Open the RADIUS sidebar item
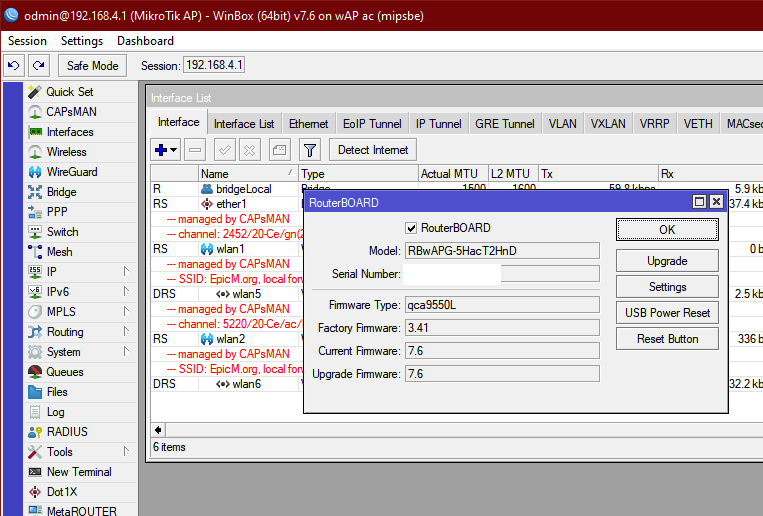Viewport: 763px width, 516px height. click(67, 432)
